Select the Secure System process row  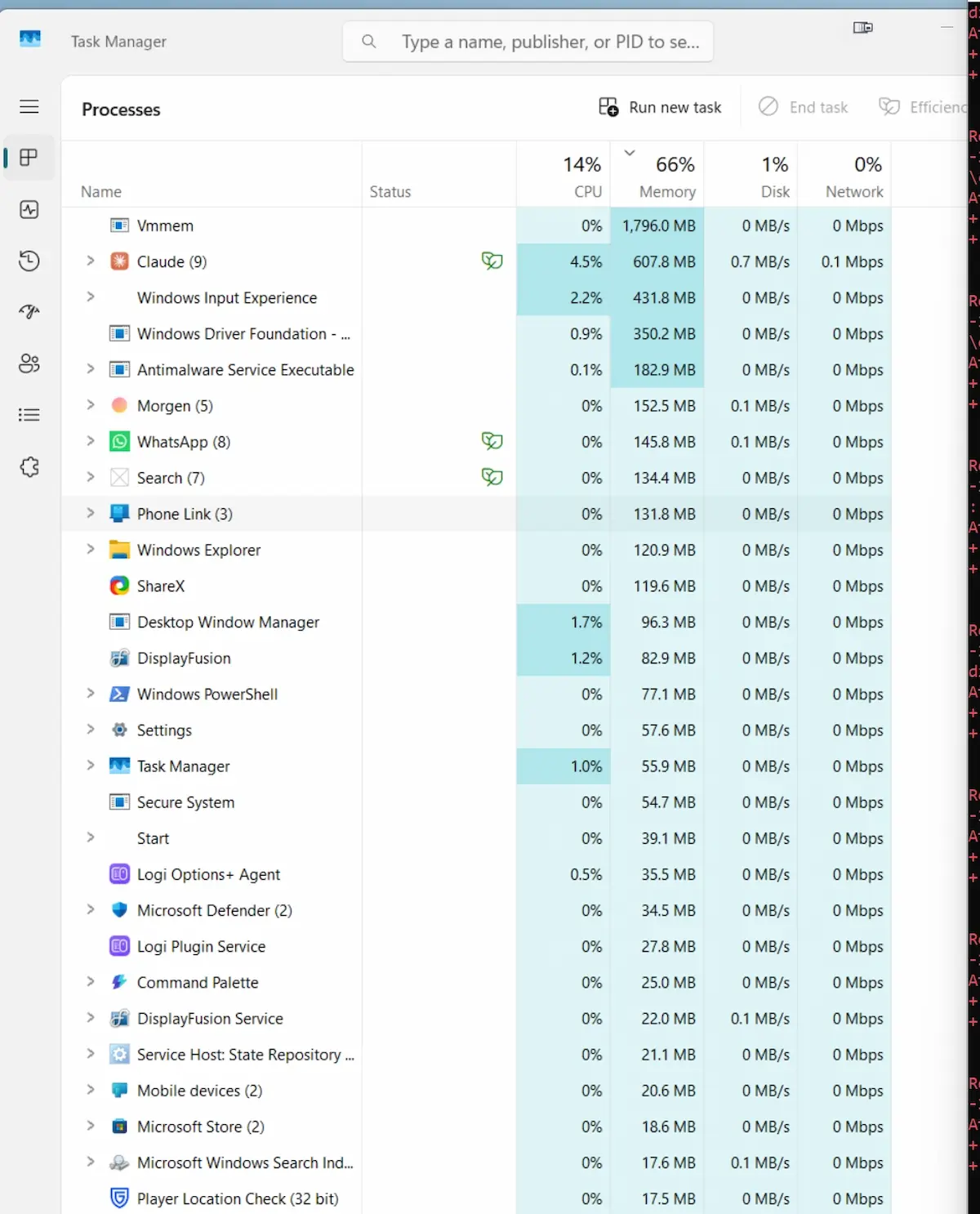point(476,802)
